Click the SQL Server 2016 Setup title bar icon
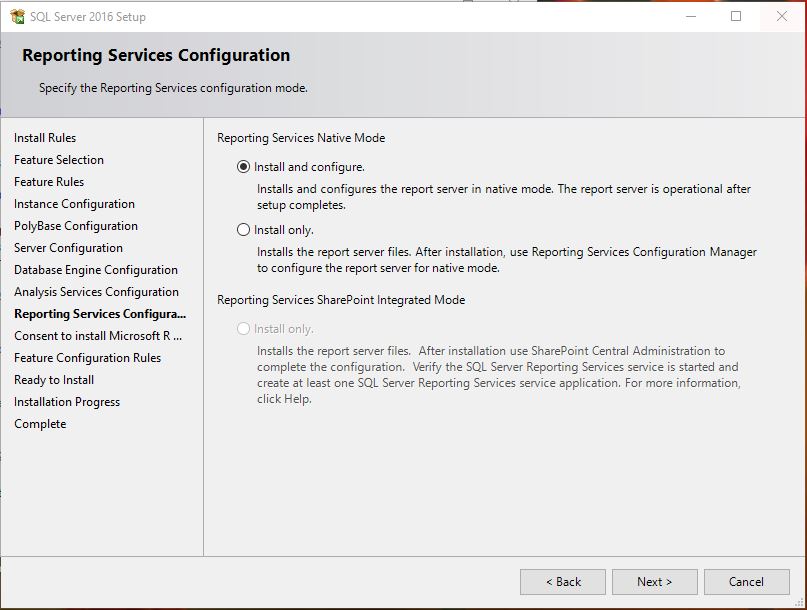 click(18, 16)
